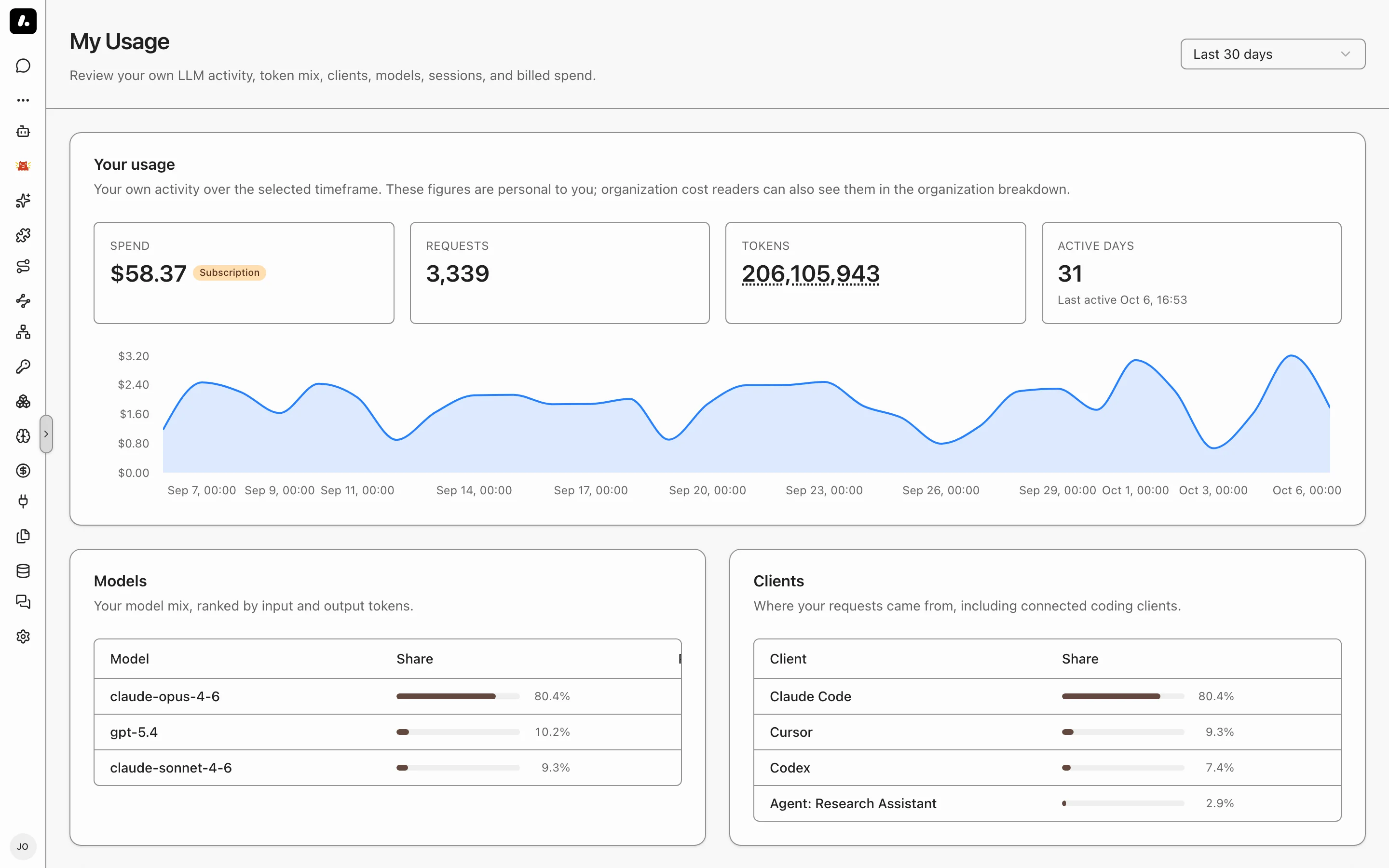This screenshot has width=1389, height=868.
Task: Open the chat bubble icon in sidebar
Action: point(23,66)
